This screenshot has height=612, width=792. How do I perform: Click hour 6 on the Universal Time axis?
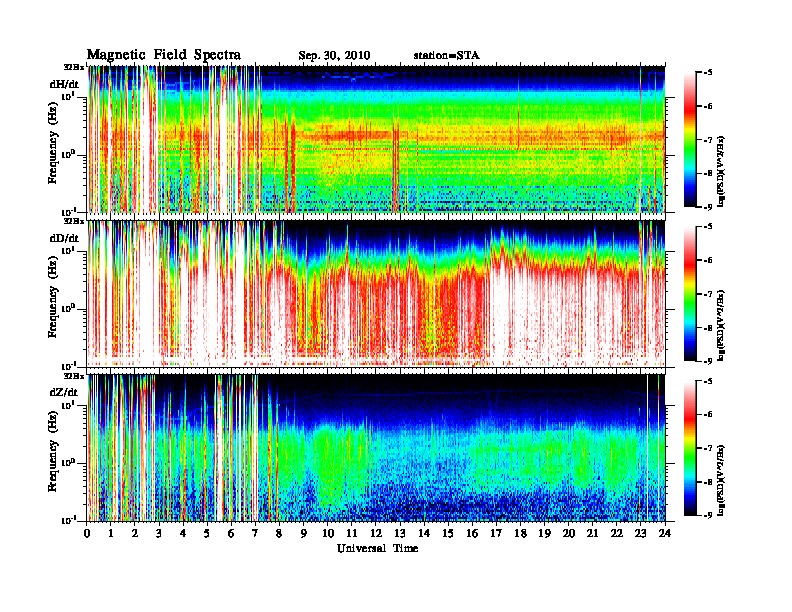point(231,534)
